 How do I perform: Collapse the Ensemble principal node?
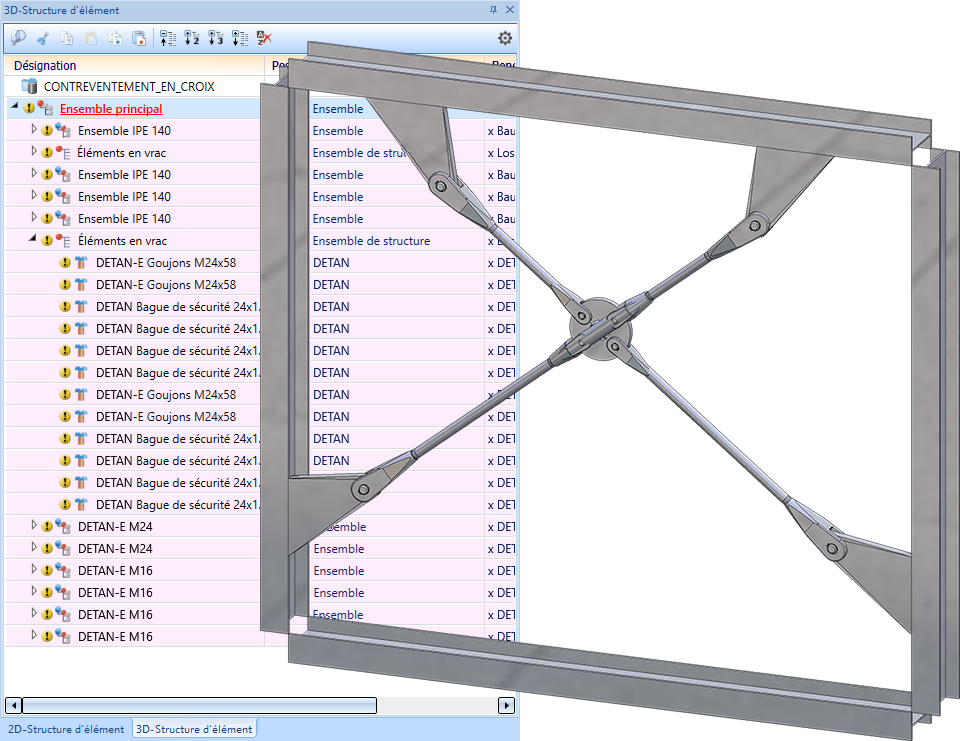pos(15,108)
